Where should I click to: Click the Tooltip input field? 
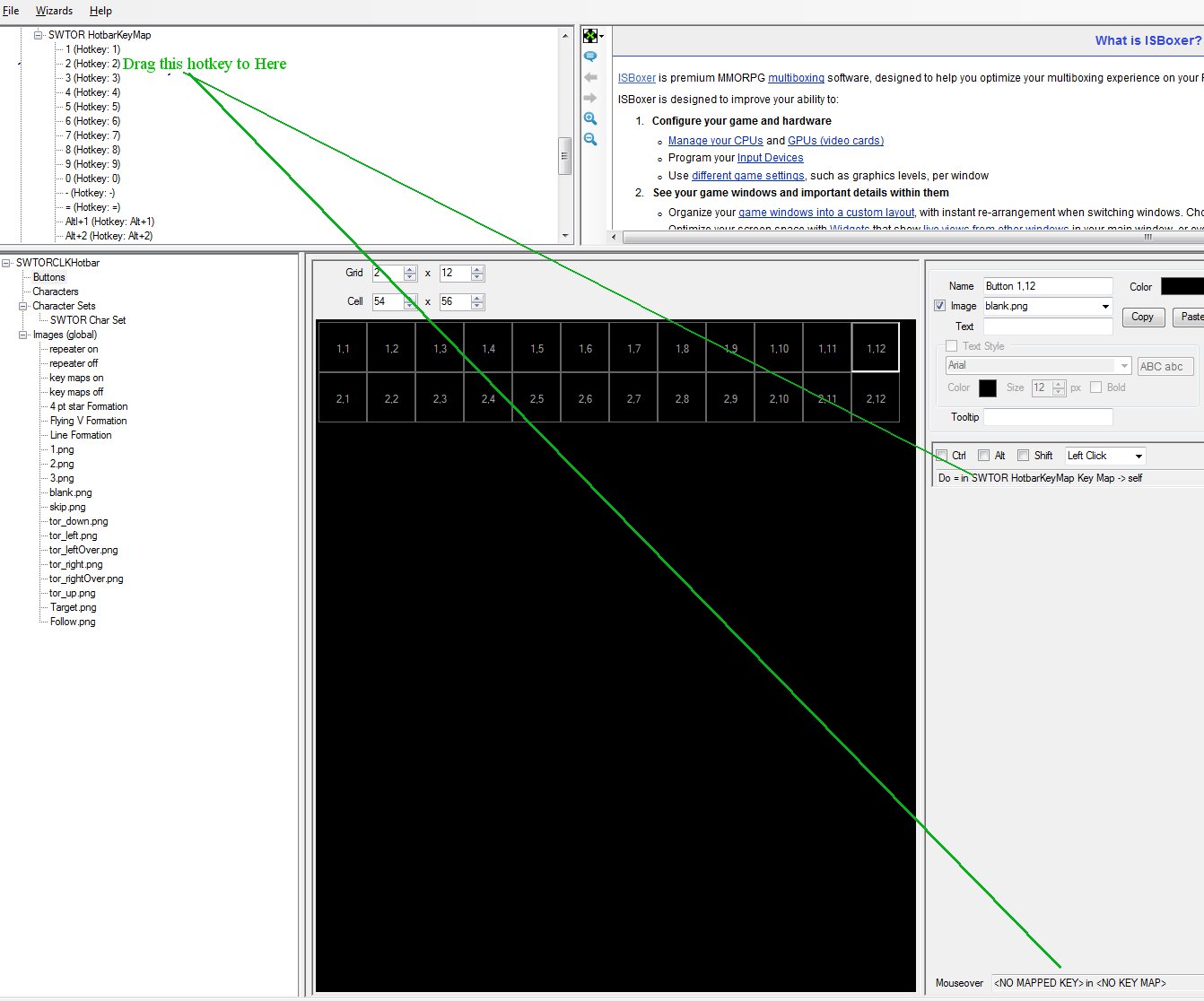(x=1048, y=417)
